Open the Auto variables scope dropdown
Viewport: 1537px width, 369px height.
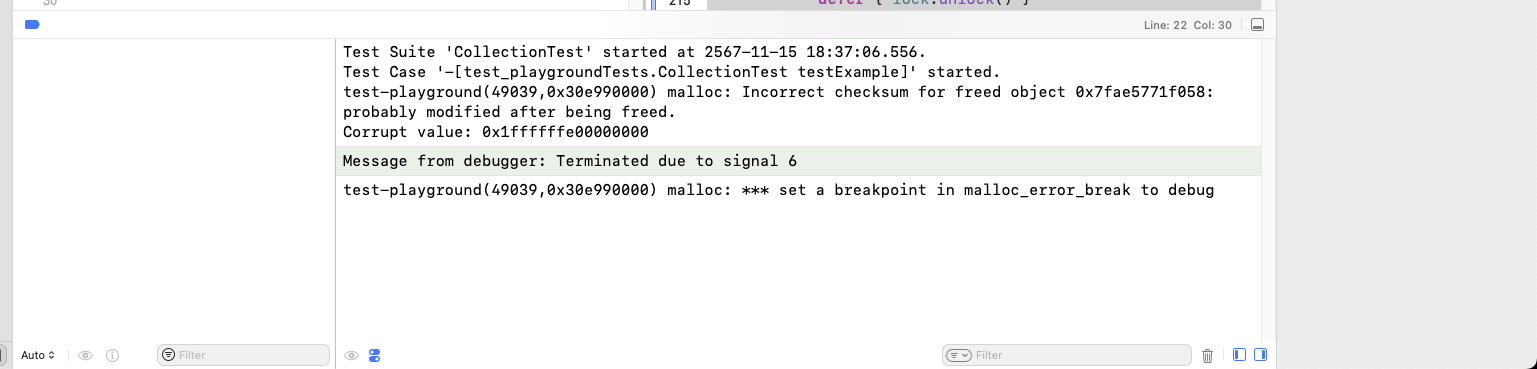coord(38,355)
